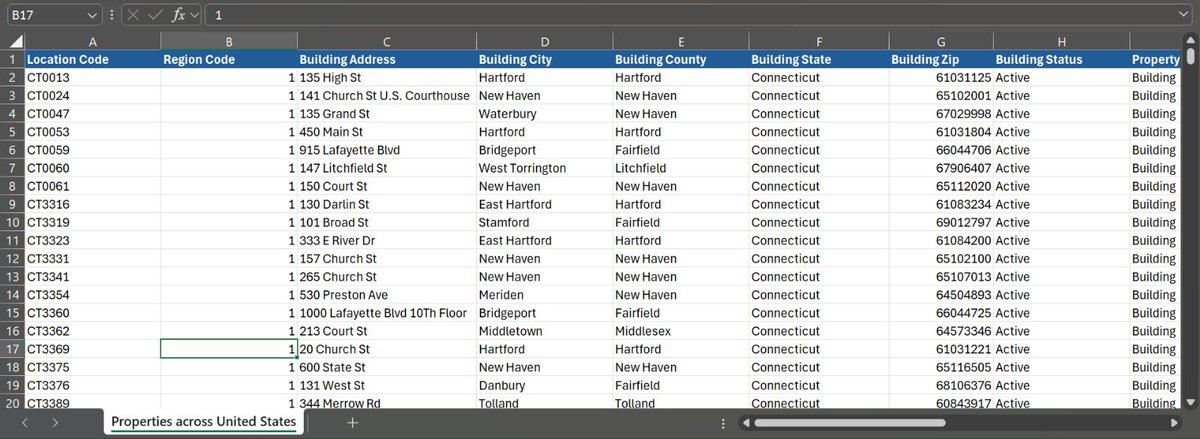Click the vertical scrollbar down arrow

click(1190, 401)
